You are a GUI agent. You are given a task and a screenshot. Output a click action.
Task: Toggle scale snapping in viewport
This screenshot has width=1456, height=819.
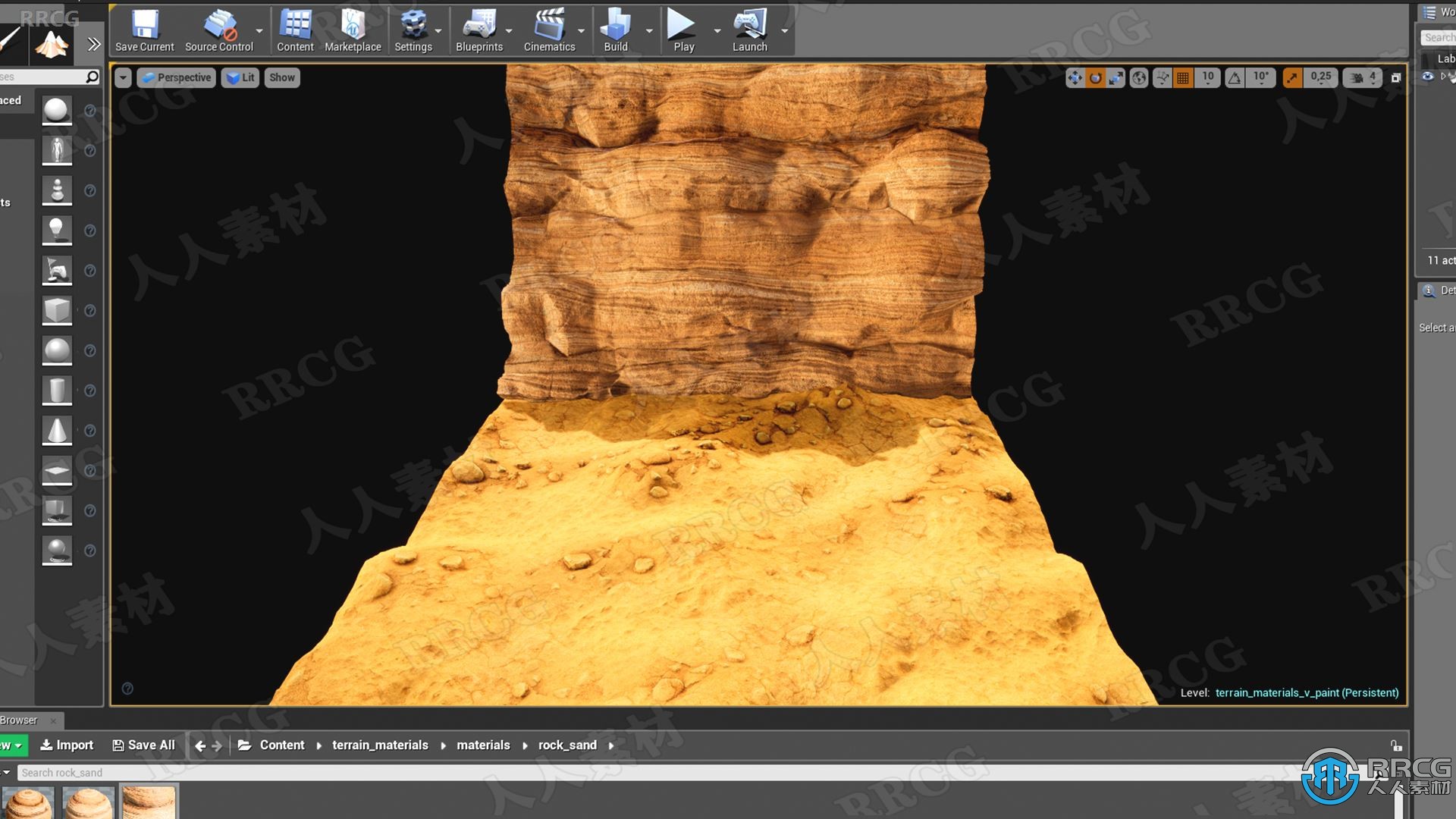(1292, 77)
